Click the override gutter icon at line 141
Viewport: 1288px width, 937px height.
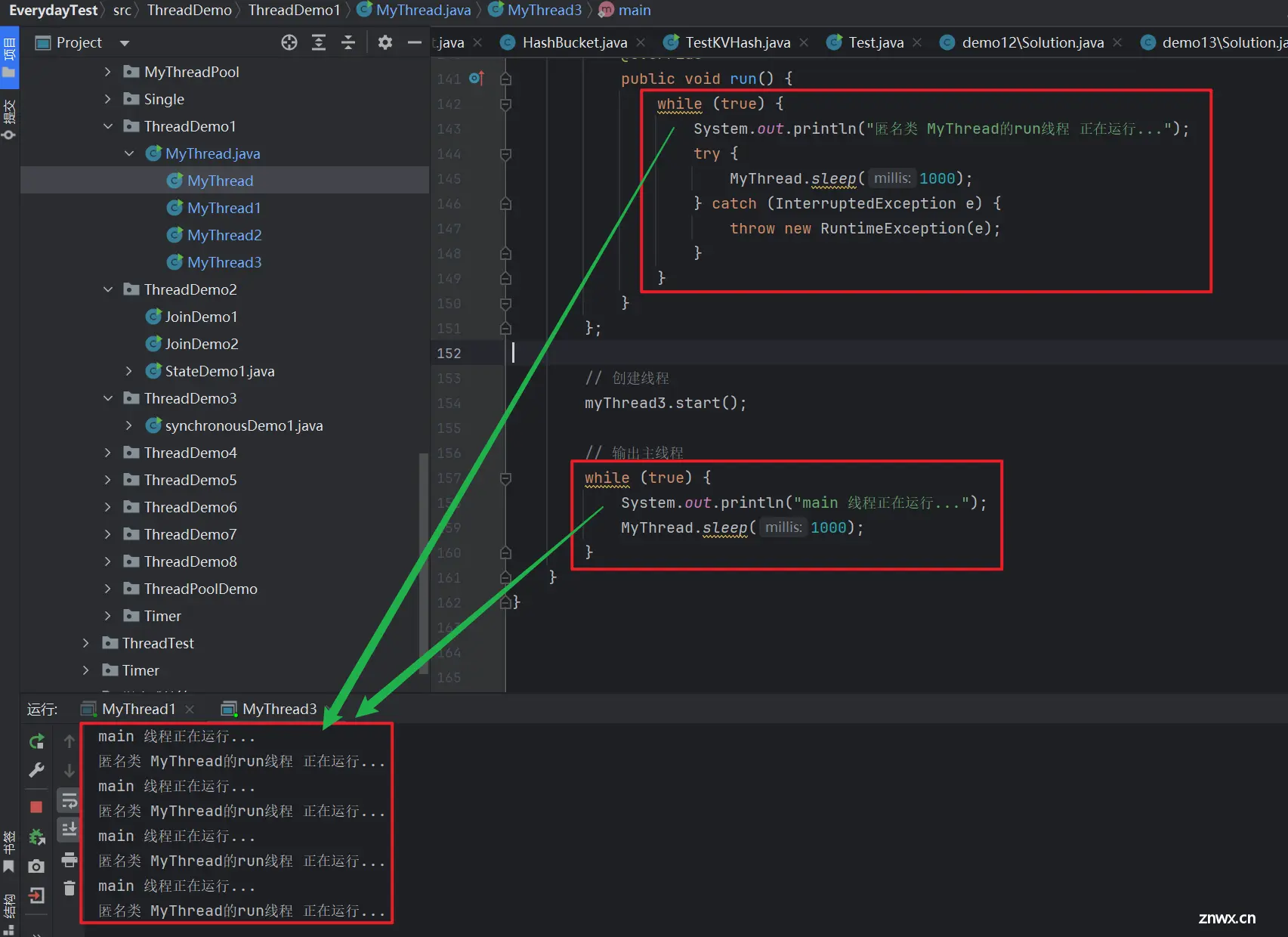477,78
